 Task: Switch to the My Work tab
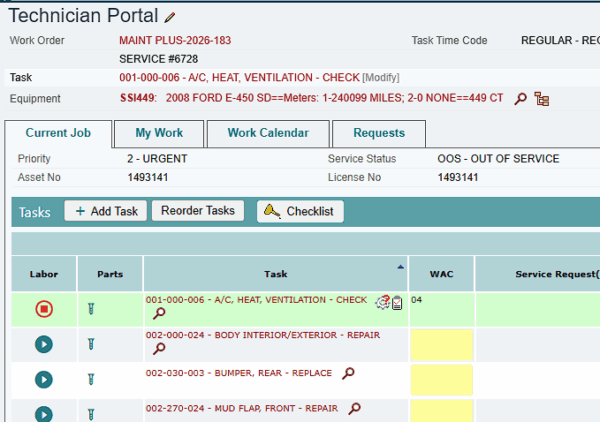coord(159,133)
